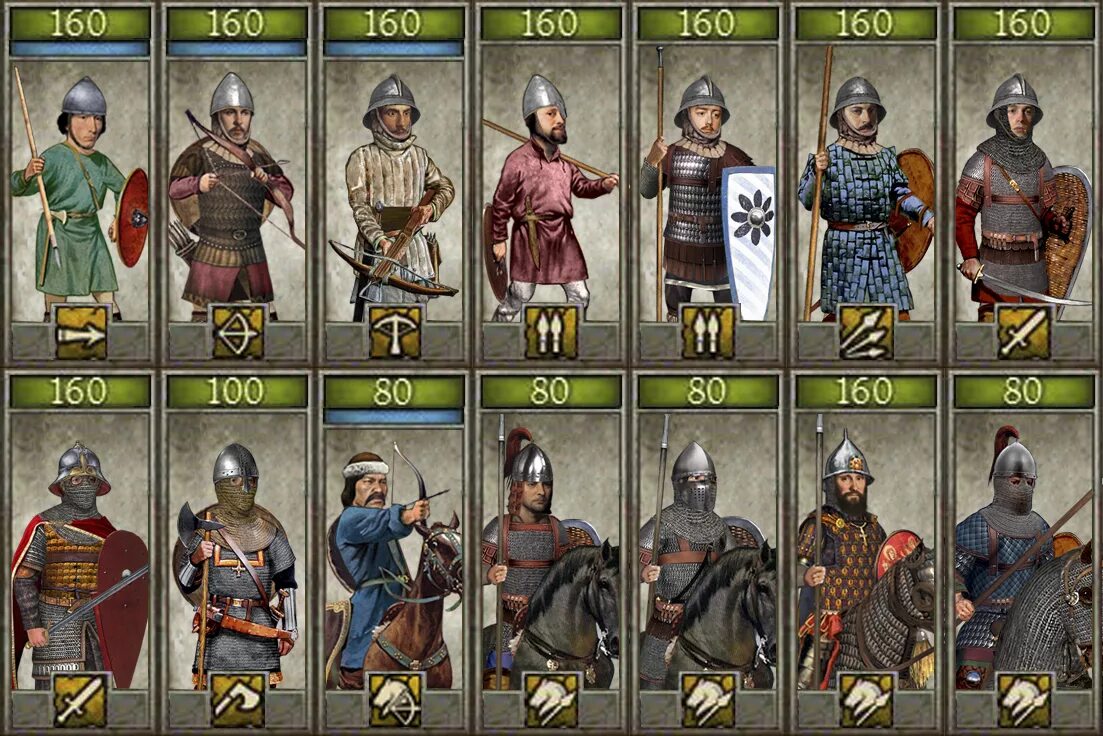
Task: Select the spearman with flower-emblem shield
Action: [x=708, y=184]
